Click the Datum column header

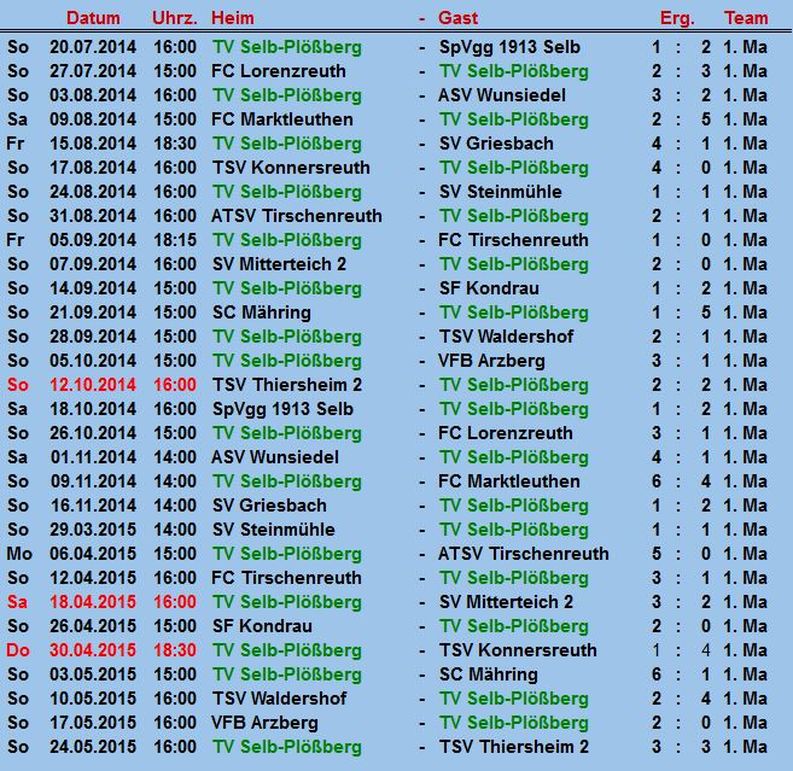(93, 18)
